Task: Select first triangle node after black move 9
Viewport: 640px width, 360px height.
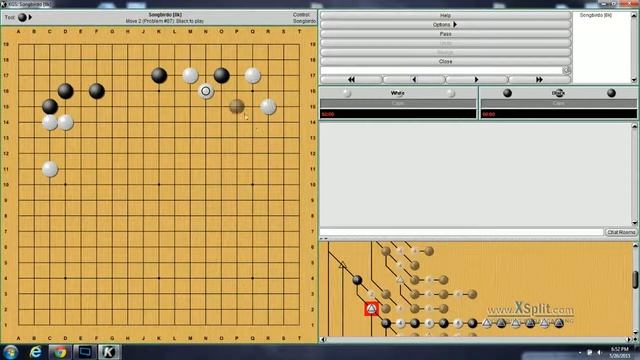Action: (x=487, y=323)
